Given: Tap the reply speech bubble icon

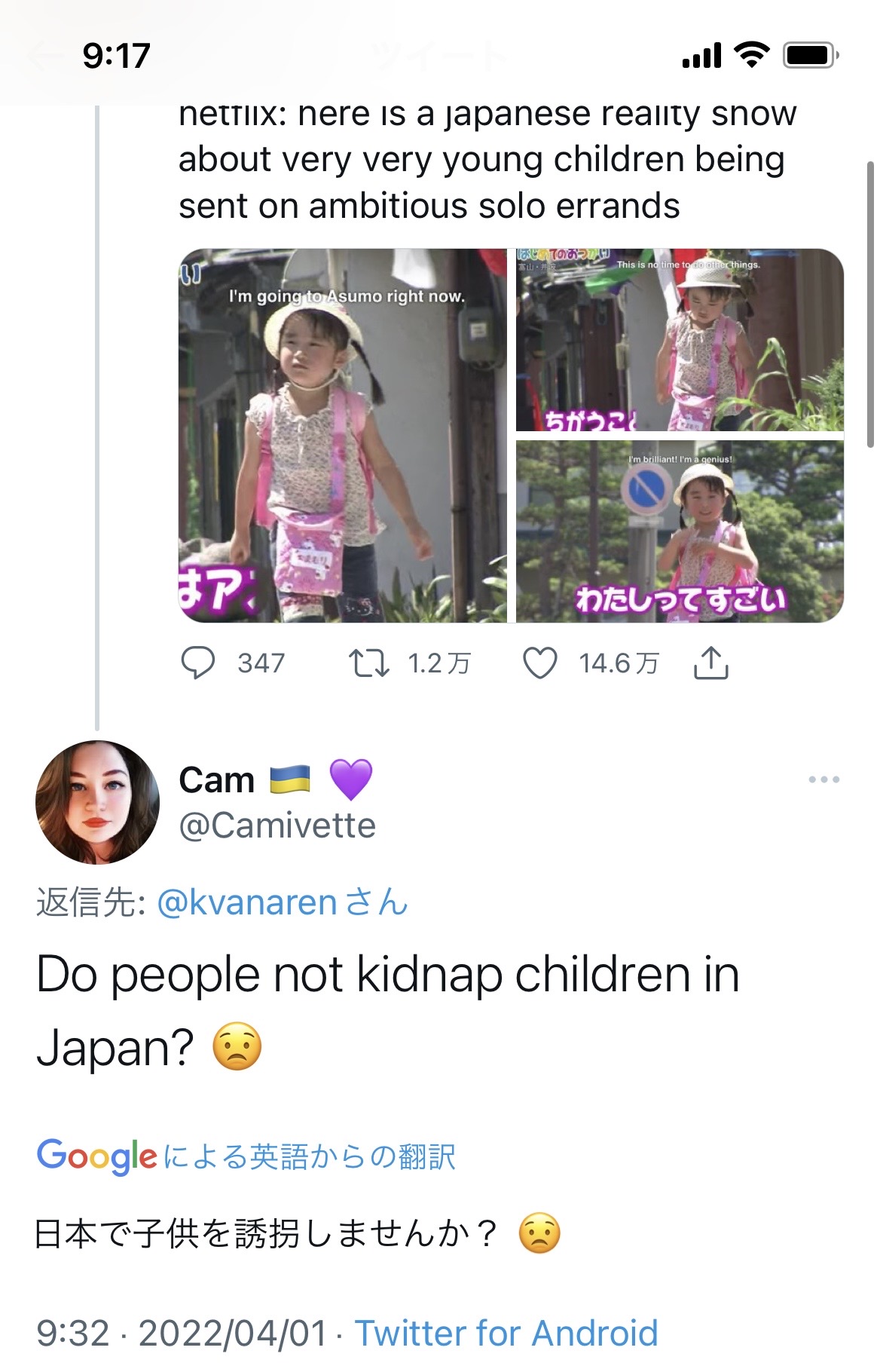Looking at the screenshot, I should [198, 663].
